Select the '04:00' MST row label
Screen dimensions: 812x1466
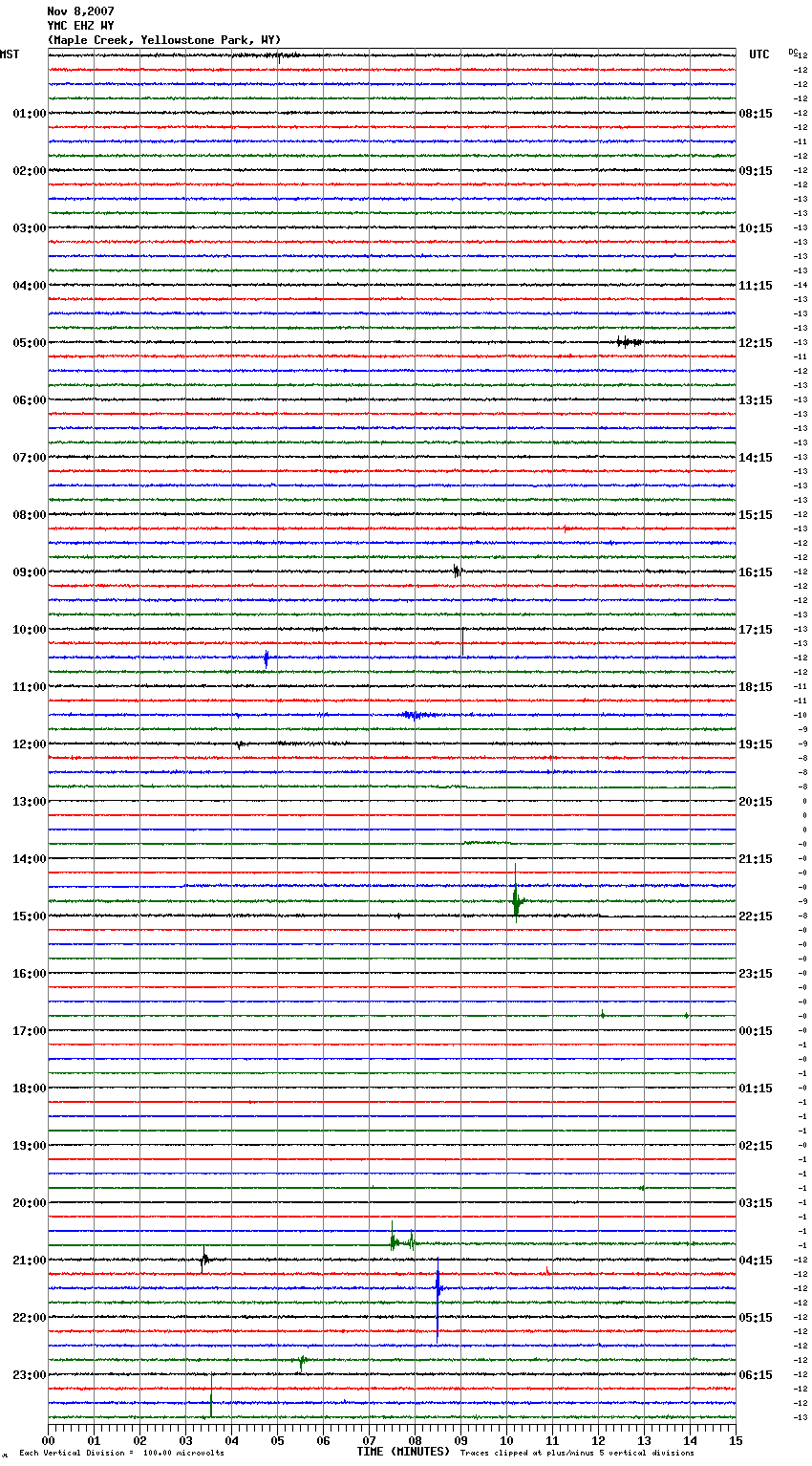[x=30, y=286]
